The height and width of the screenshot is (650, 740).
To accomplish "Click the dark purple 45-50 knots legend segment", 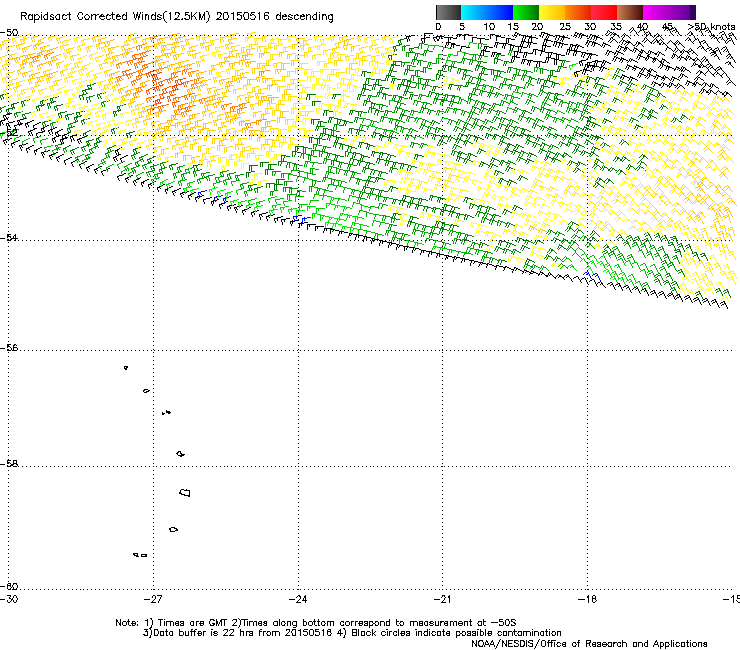I will (682, 12).
